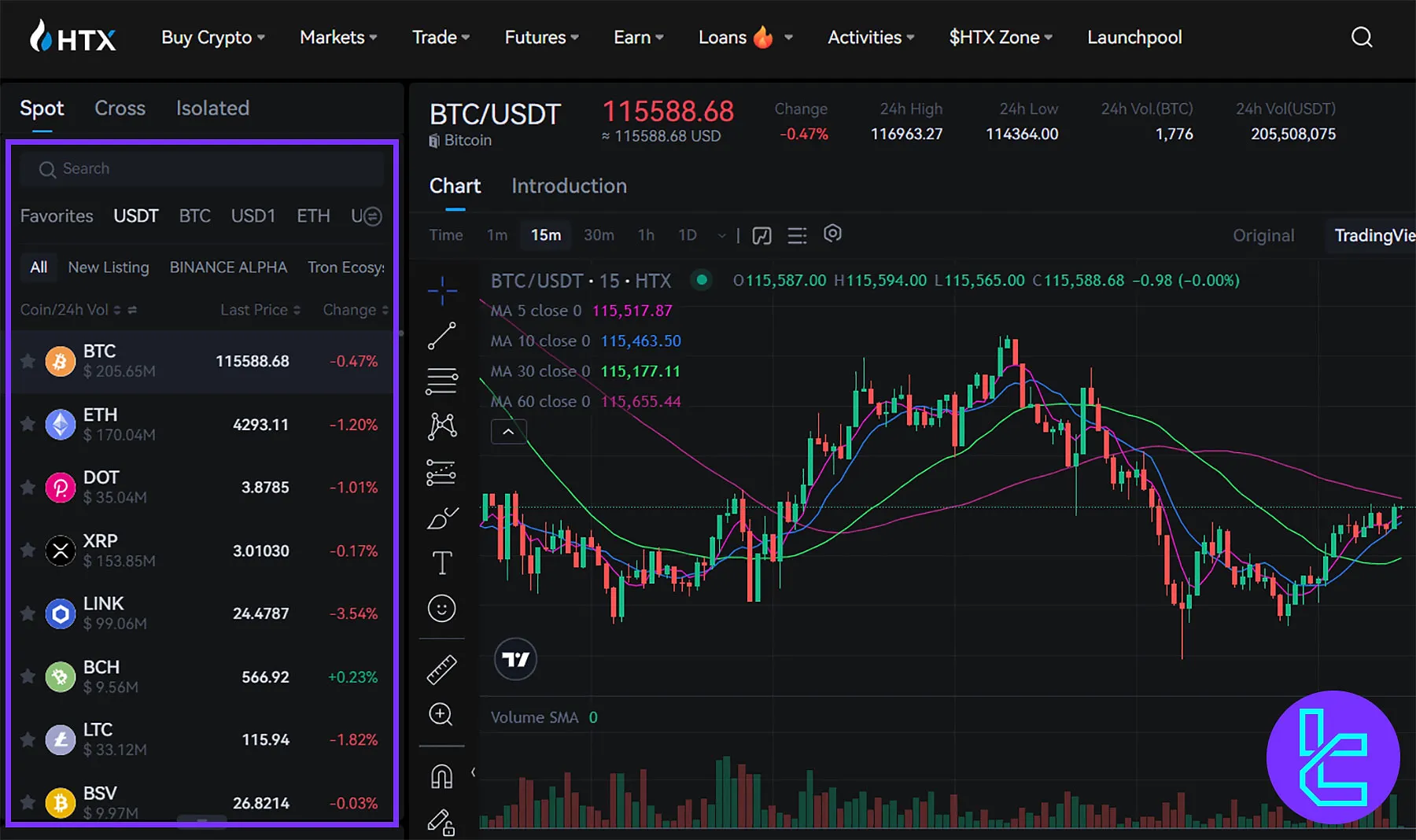Sort by Change column
The width and height of the screenshot is (1416, 840).
coord(356,310)
